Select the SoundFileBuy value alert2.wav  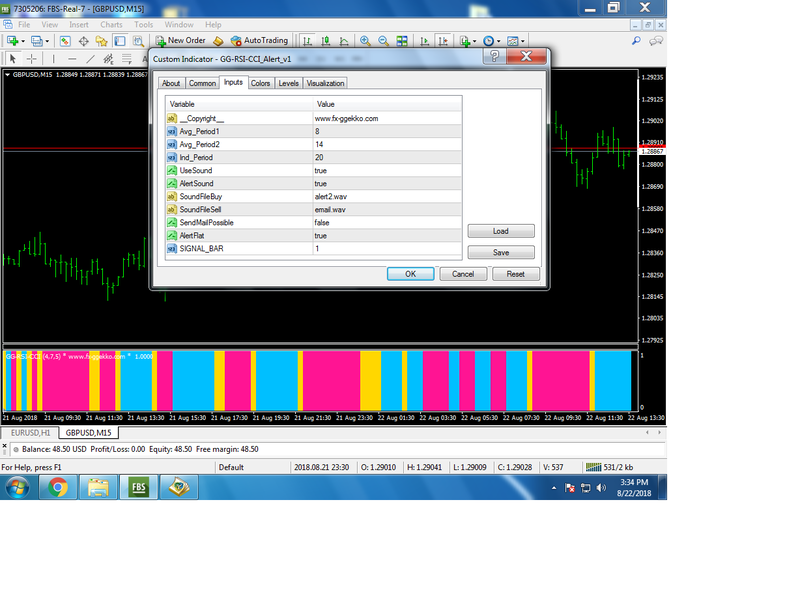387,196
